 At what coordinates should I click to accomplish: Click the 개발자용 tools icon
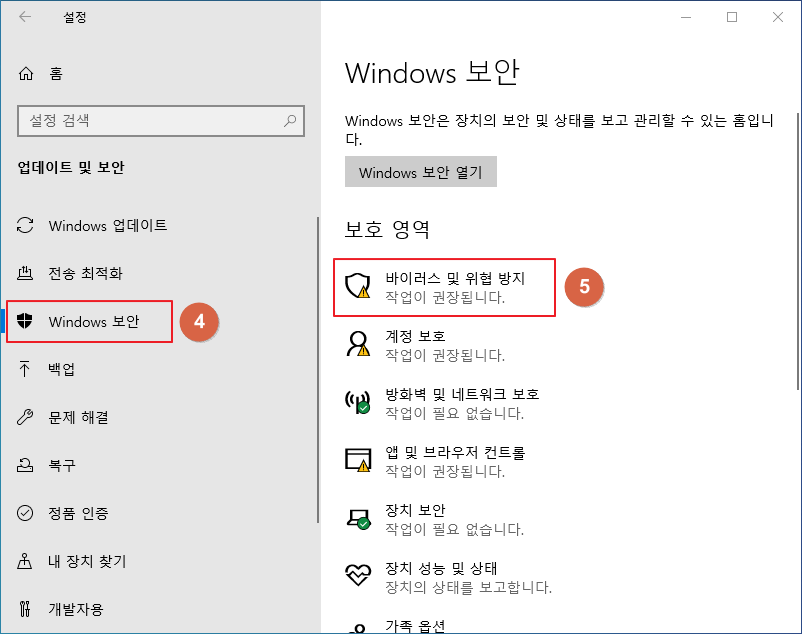(25, 608)
